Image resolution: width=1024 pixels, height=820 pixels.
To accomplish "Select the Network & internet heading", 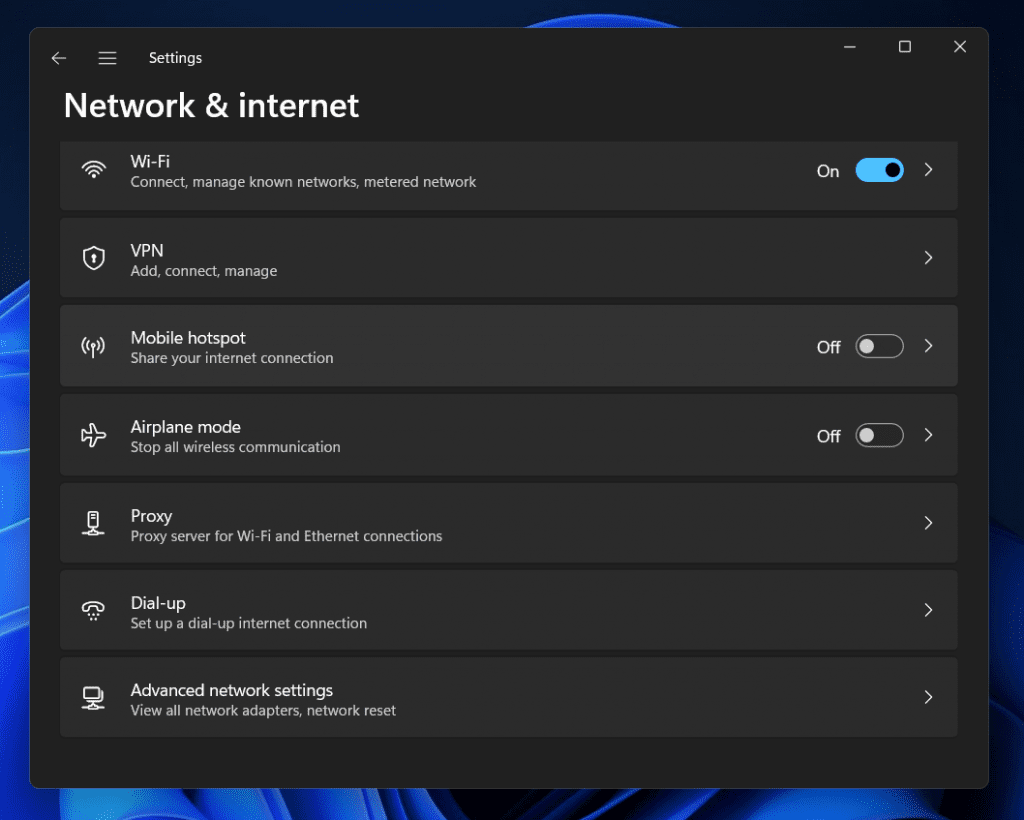I will 210,106.
